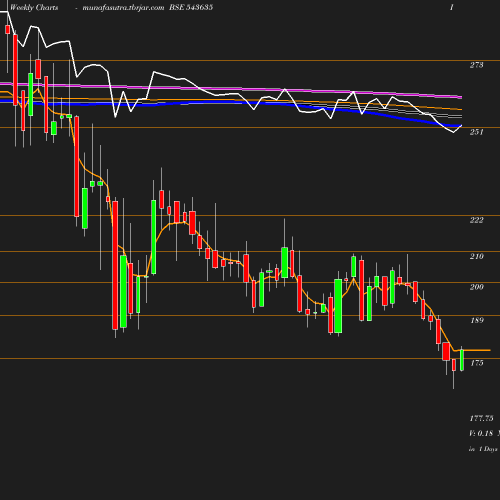
Task: Click the 177.75 last price value
Action: coord(481,418)
